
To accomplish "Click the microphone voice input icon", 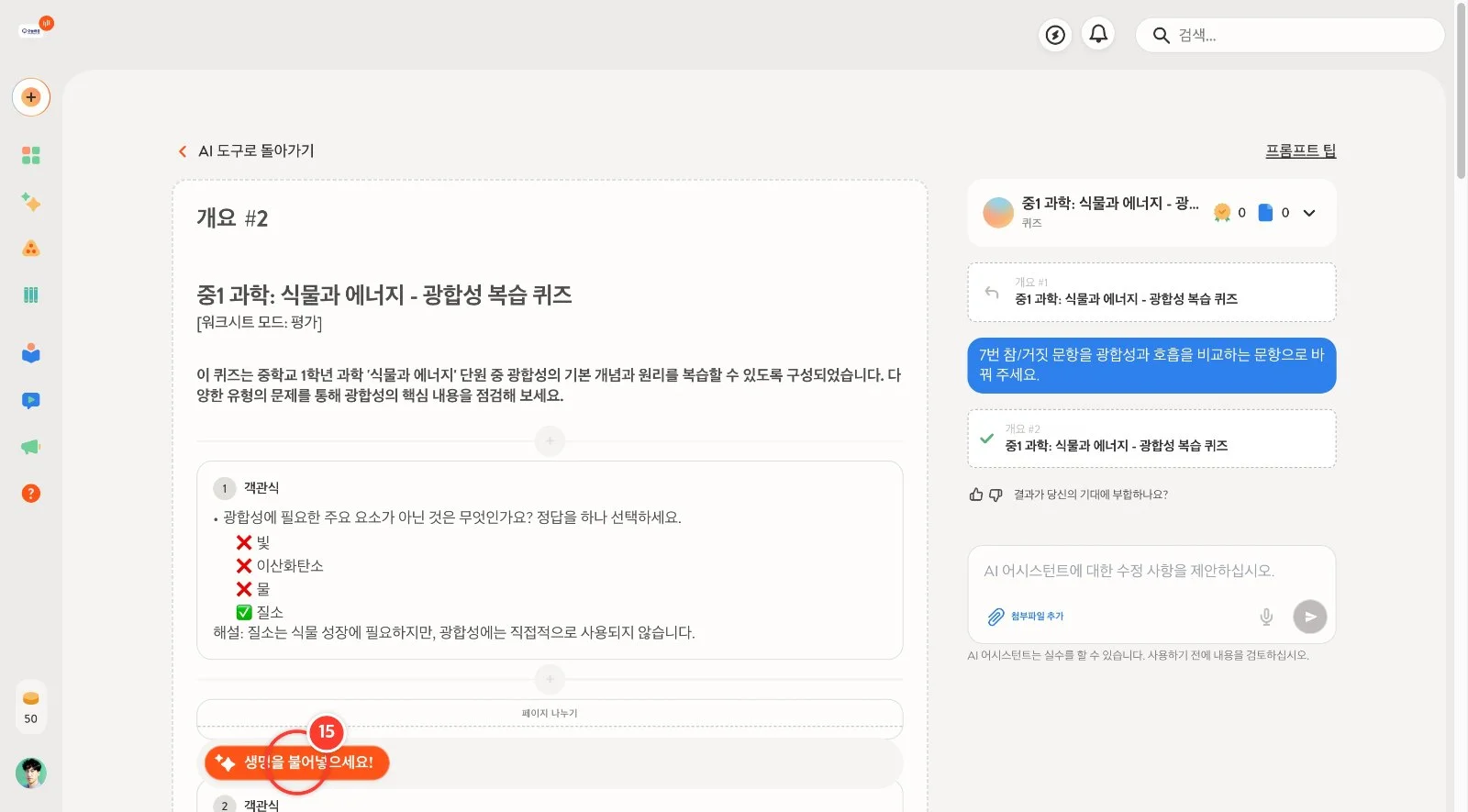I will click(x=1266, y=617).
